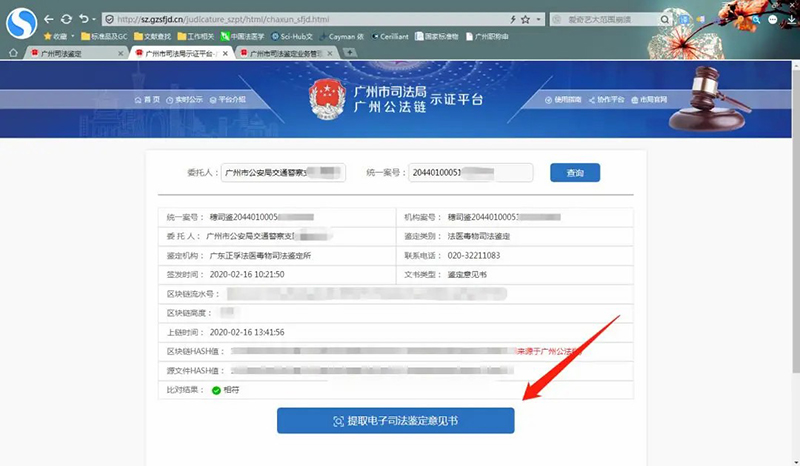This screenshot has width=800, height=466.
Task: Open the Sci-Hub bookmark
Action: pos(292,36)
